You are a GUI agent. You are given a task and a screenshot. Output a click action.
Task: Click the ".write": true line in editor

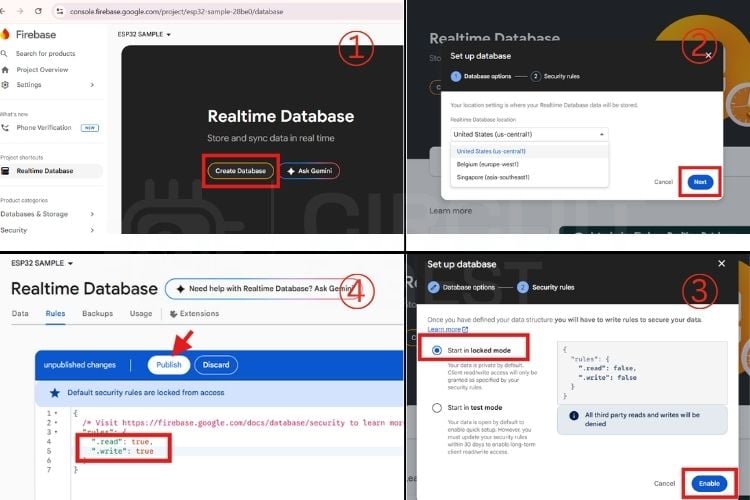(x=122, y=451)
